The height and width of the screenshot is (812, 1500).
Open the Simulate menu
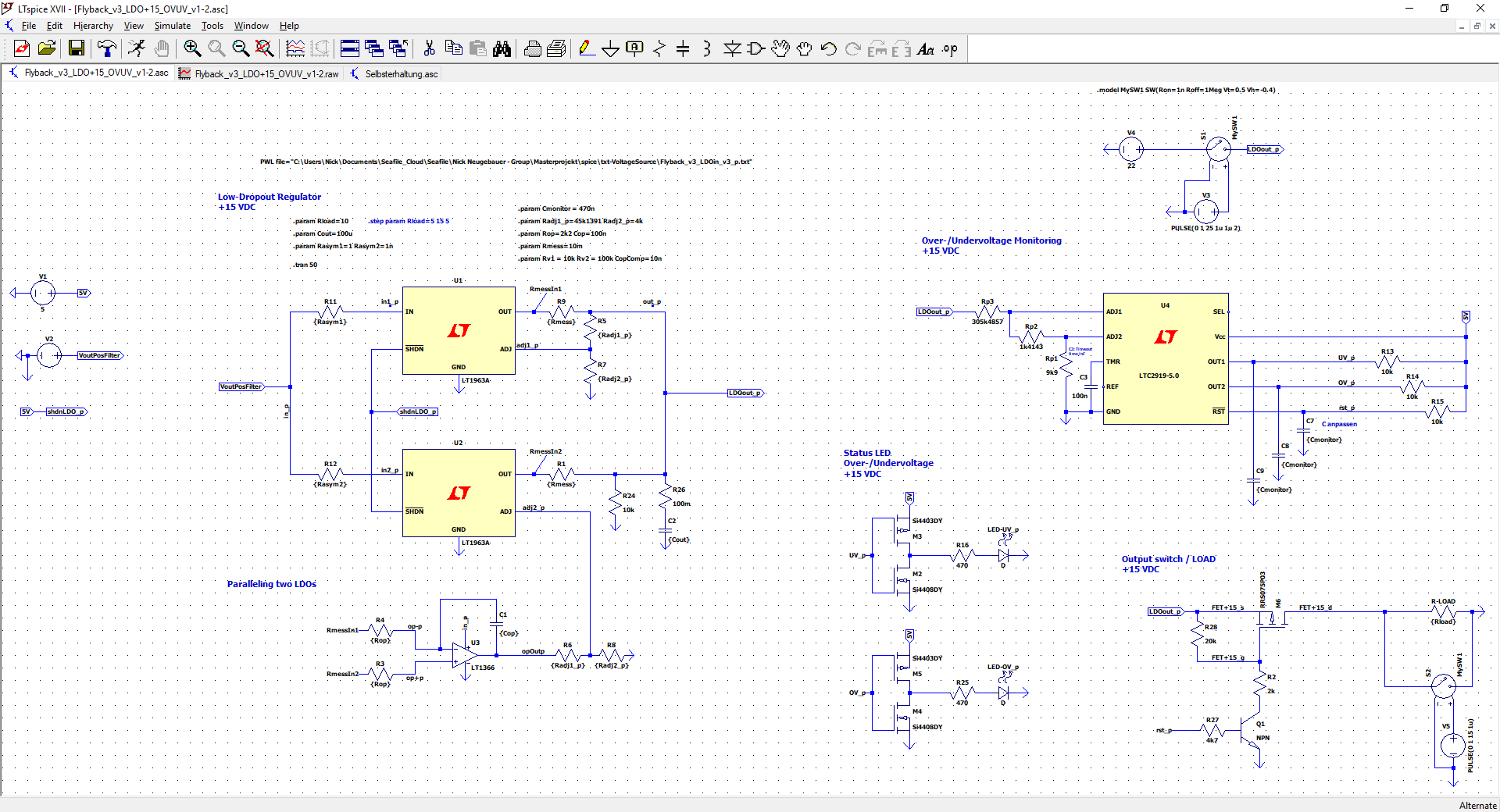click(173, 26)
